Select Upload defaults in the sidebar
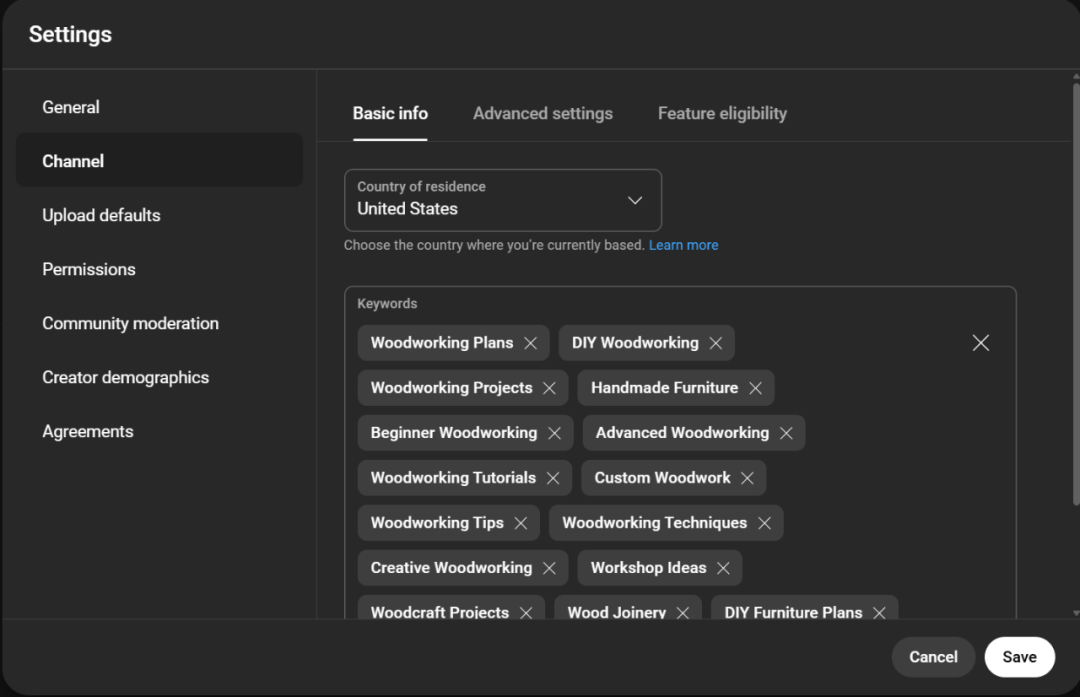 pos(101,215)
